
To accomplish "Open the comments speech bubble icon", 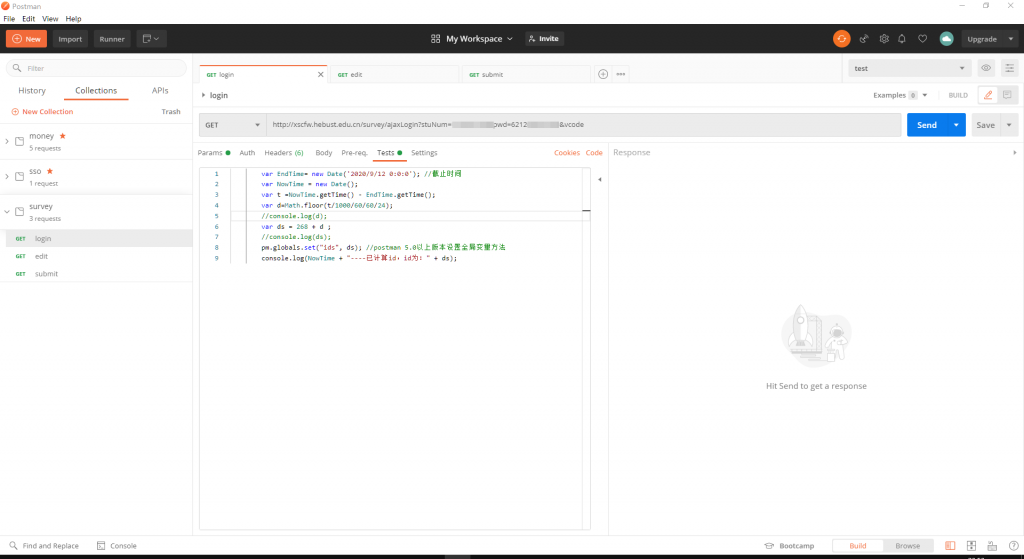I will coord(1007,95).
